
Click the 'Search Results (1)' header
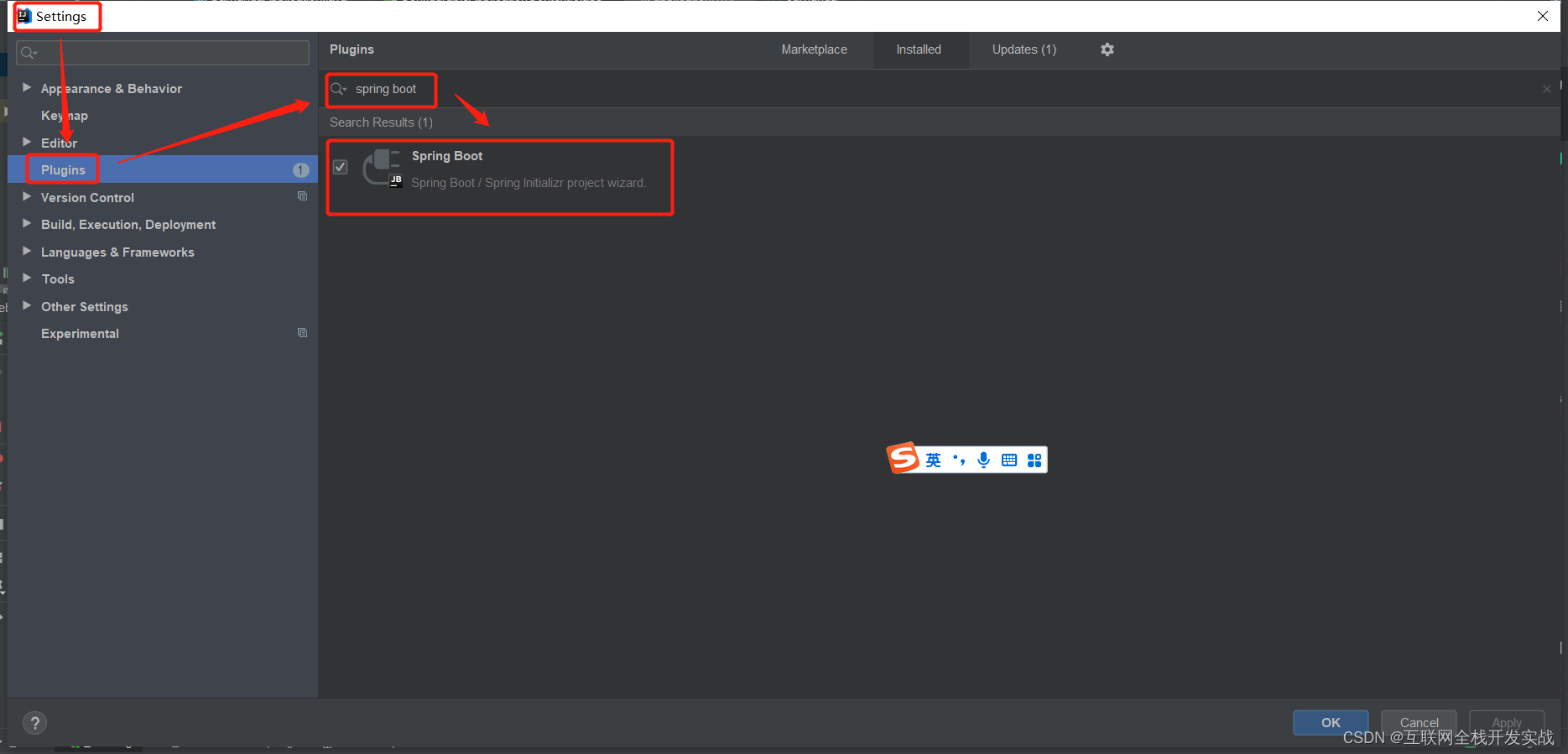pos(381,122)
